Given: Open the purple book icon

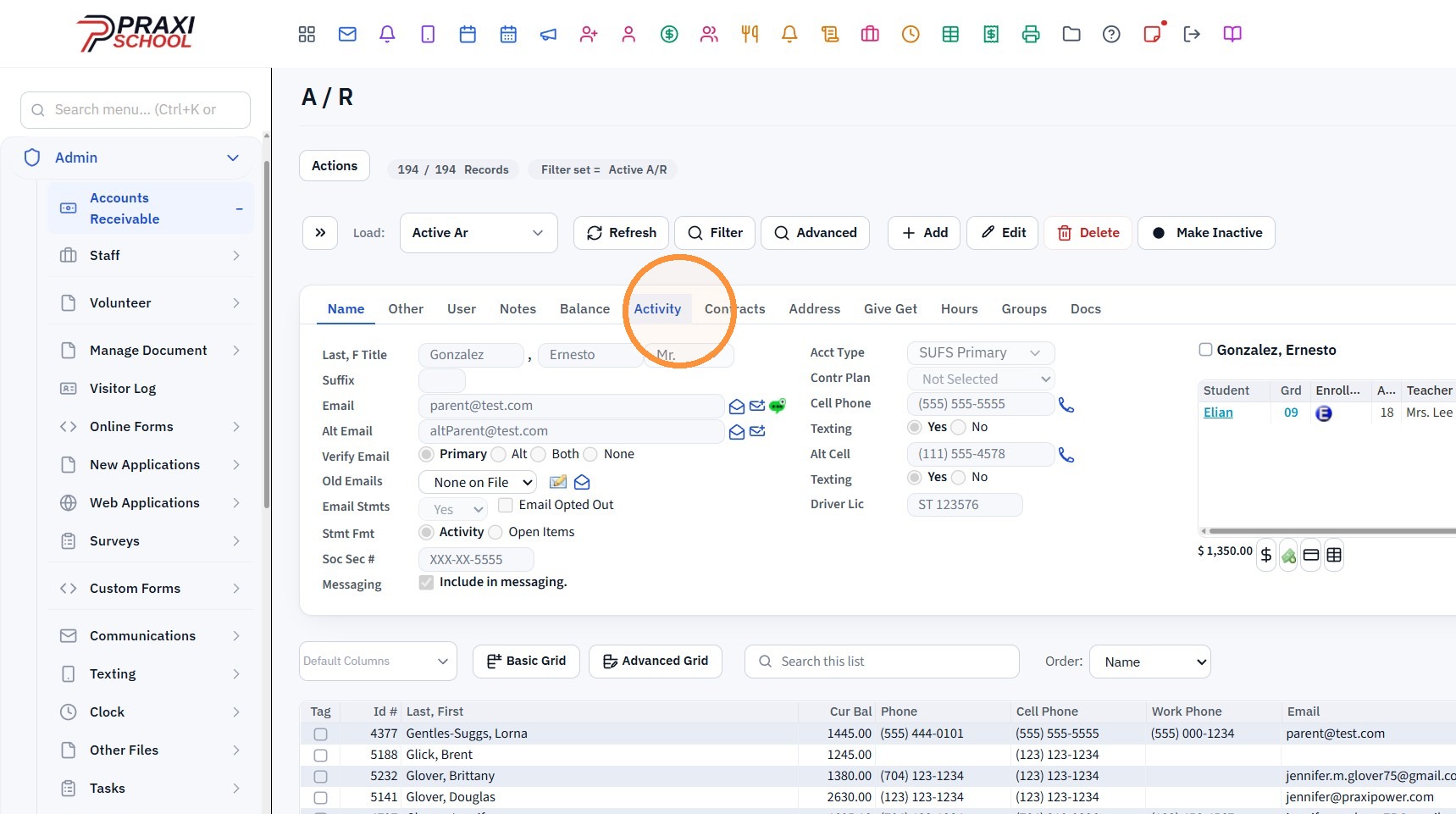Looking at the screenshot, I should (x=1232, y=34).
